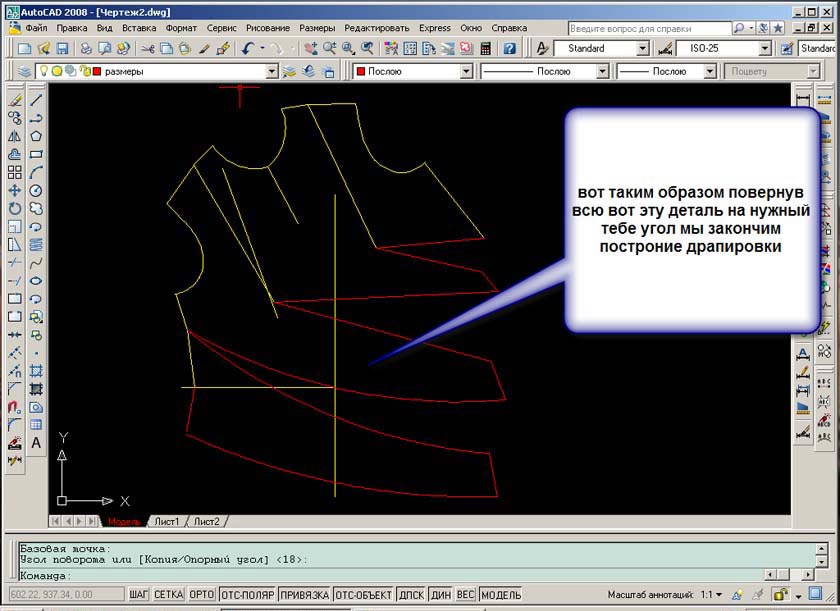840x611 pixels.
Task: Click the Undo arrow icon
Action: (248, 48)
